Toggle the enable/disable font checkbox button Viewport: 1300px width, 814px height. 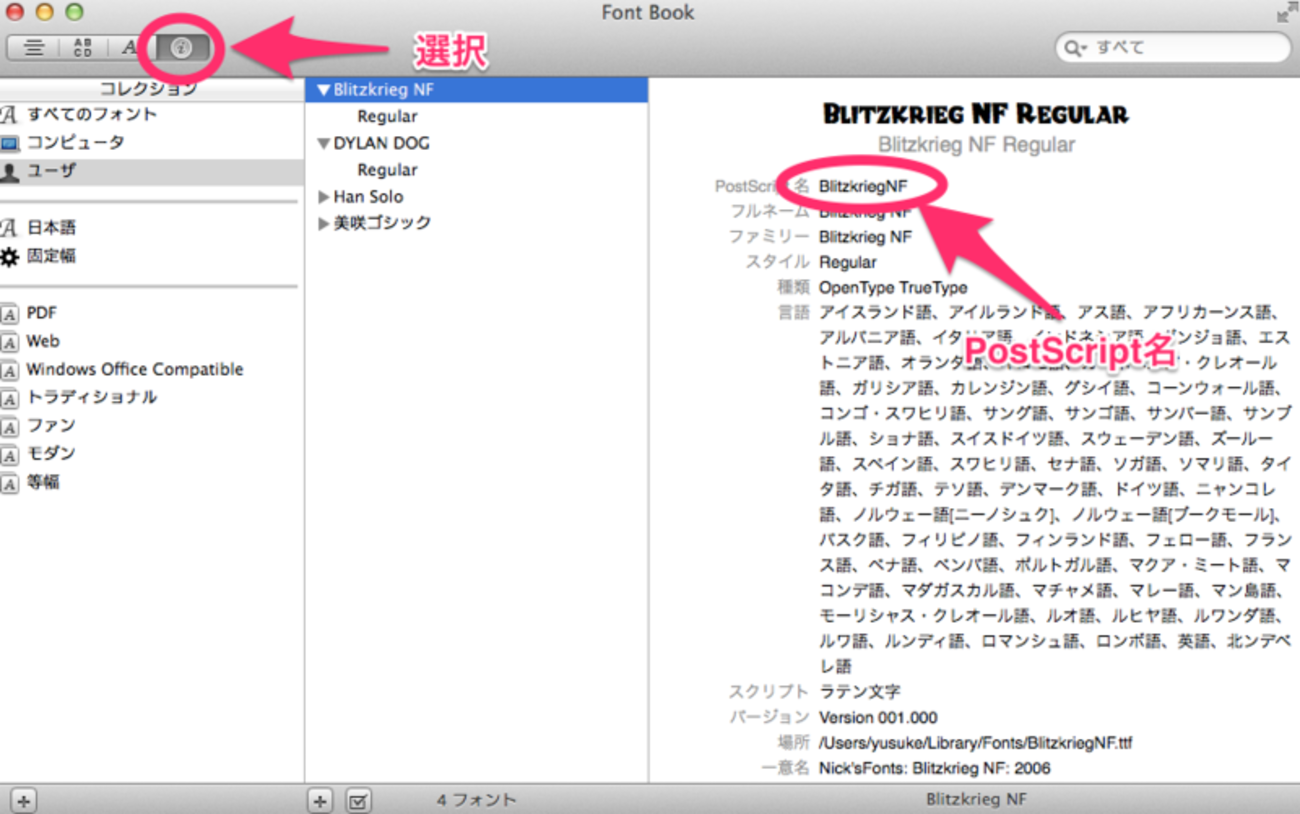[359, 800]
